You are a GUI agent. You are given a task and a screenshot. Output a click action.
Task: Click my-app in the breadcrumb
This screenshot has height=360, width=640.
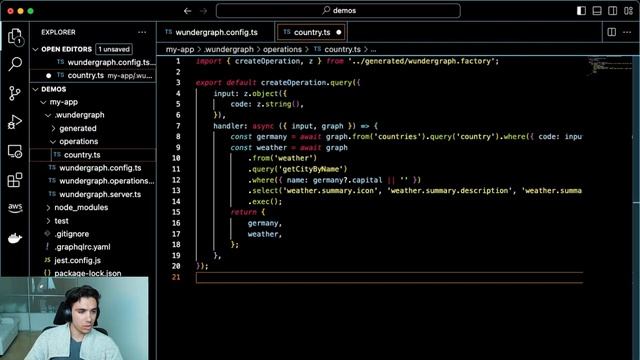pos(180,49)
